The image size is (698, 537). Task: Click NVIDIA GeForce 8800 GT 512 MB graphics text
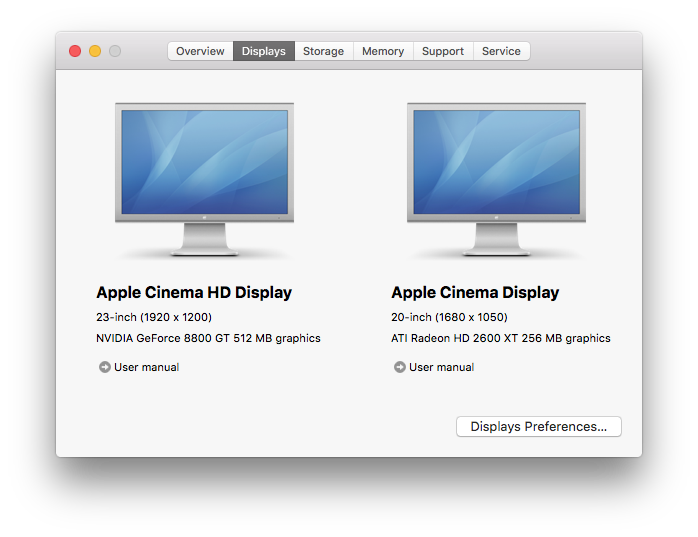208,338
